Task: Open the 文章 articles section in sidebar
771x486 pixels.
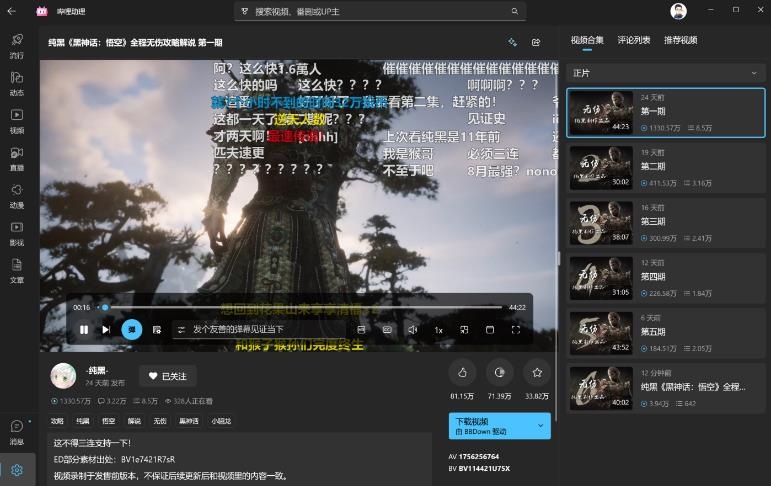Action: click(17, 271)
